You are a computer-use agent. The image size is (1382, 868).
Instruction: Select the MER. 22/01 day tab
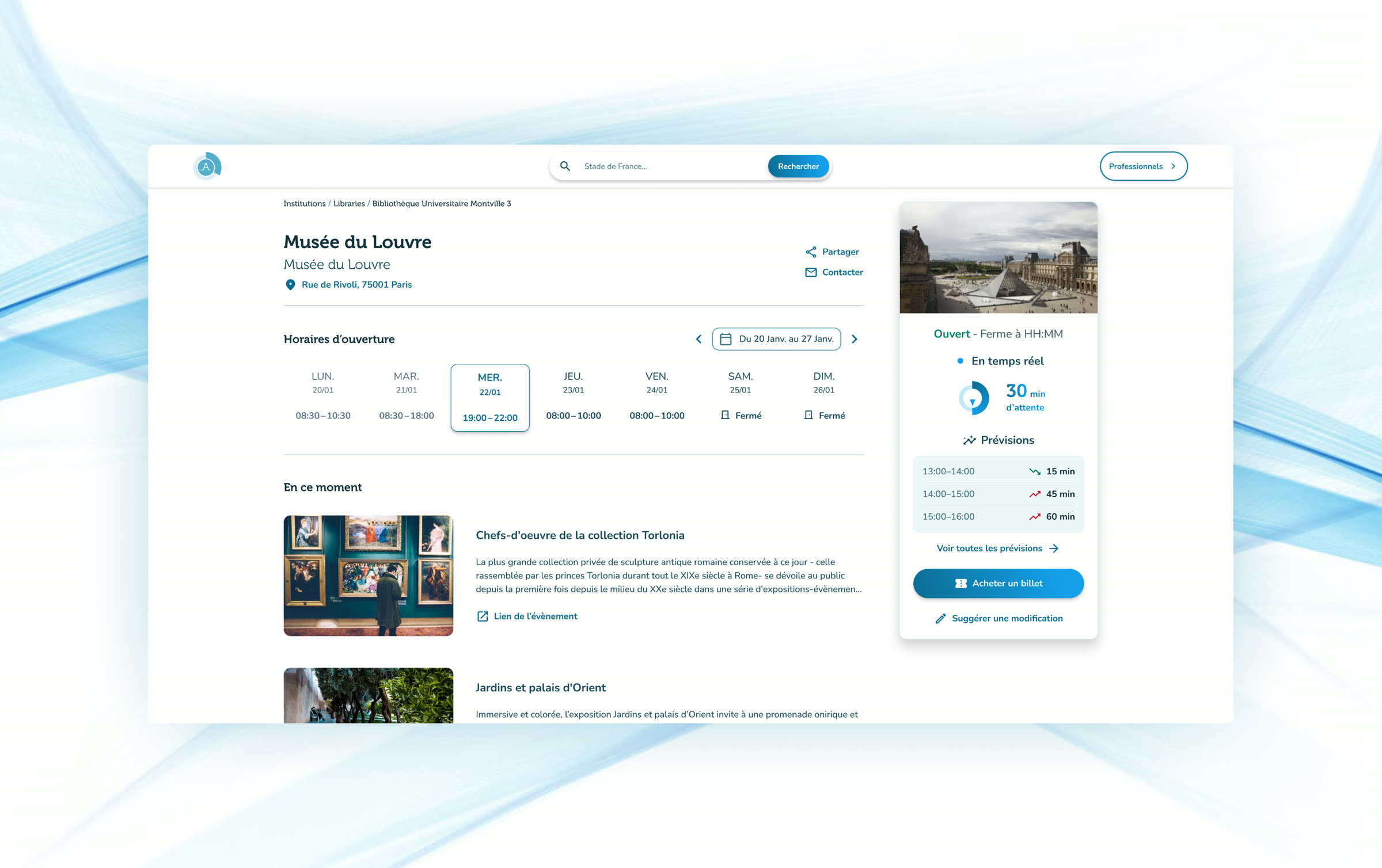point(490,398)
